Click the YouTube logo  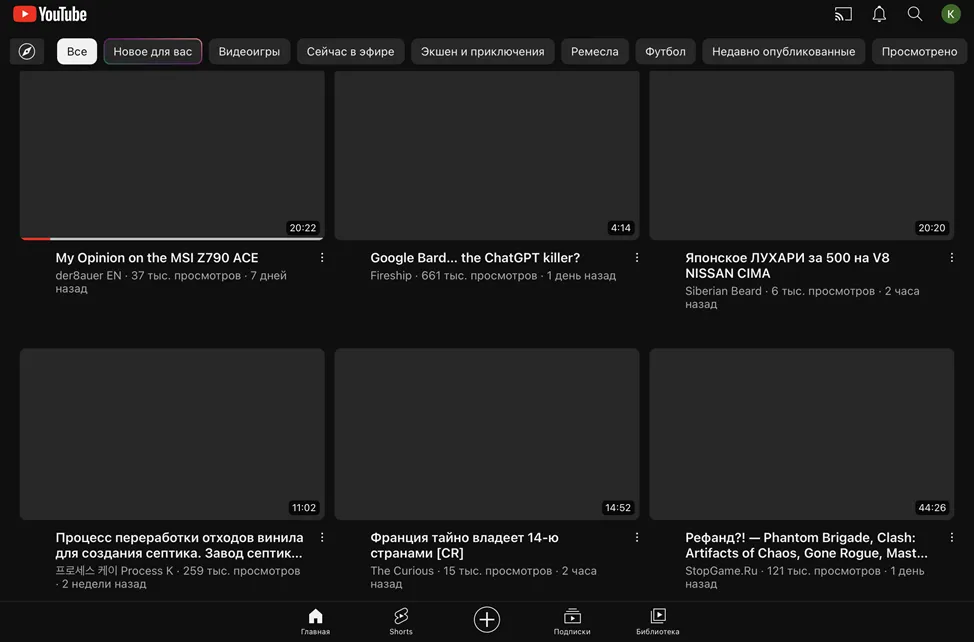pyautogui.click(x=50, y=14)
